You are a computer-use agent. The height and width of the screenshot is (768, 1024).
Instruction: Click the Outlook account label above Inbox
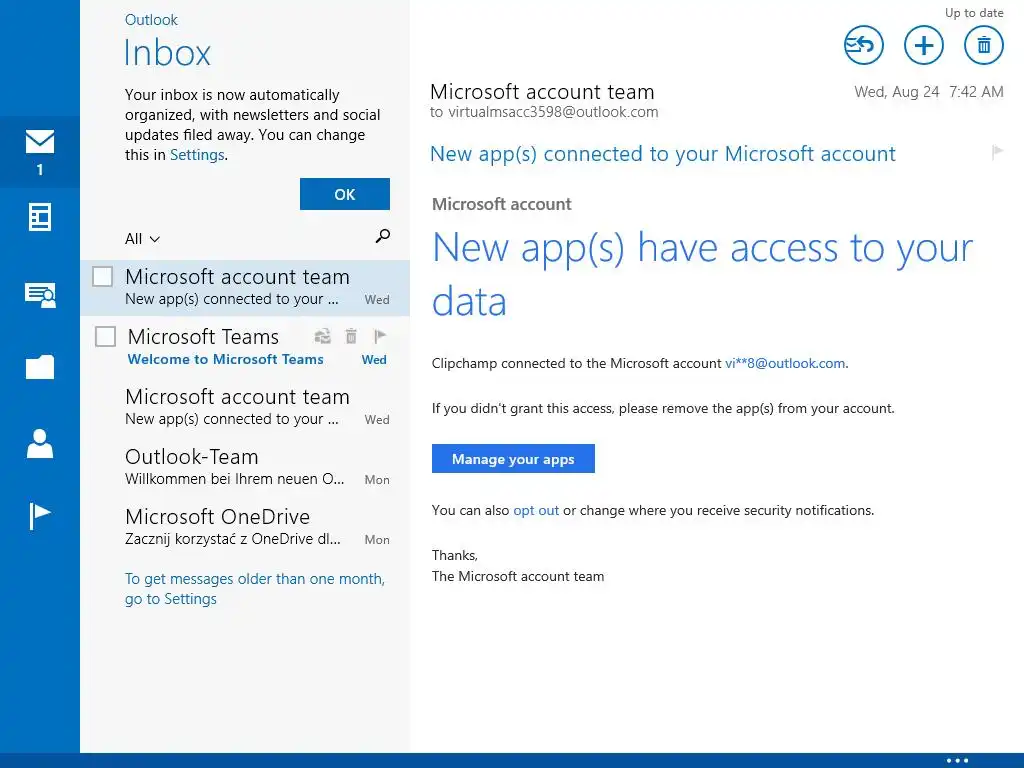(x=151, y=20)
